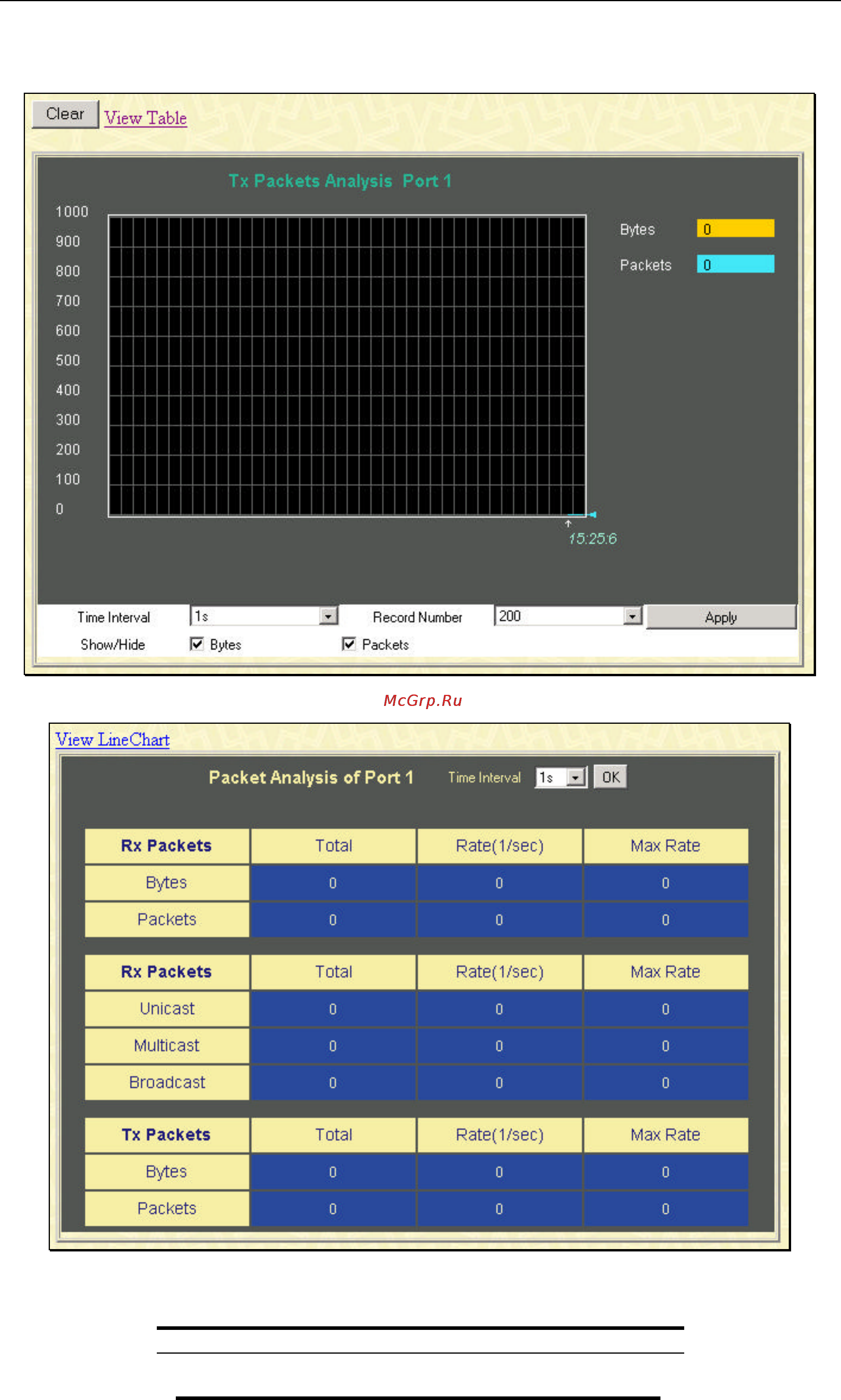Click the Record Number label

(418, 617)
